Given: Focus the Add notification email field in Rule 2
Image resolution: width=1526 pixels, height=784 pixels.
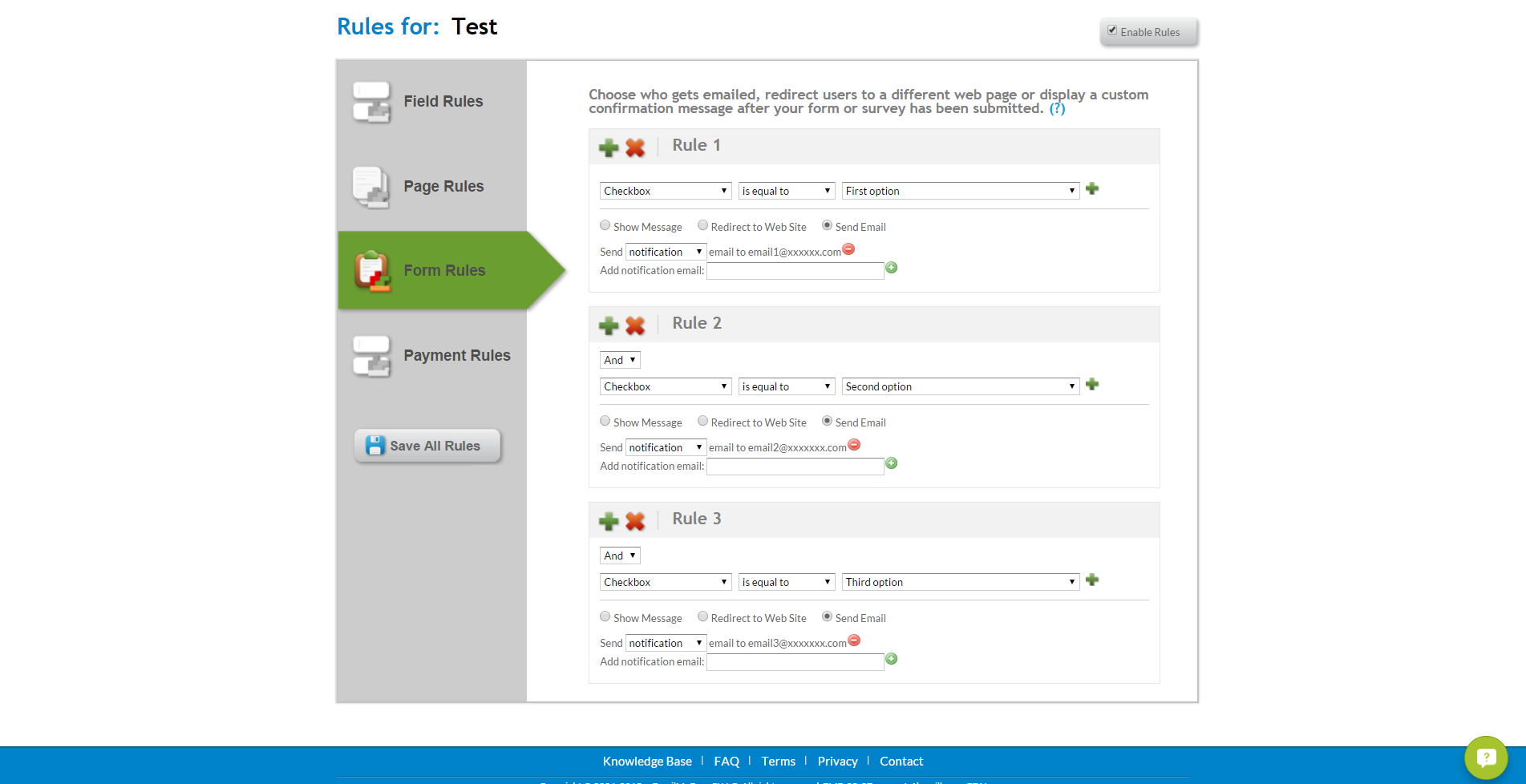Looking at the screenshot, I should (x=795, y=467).
